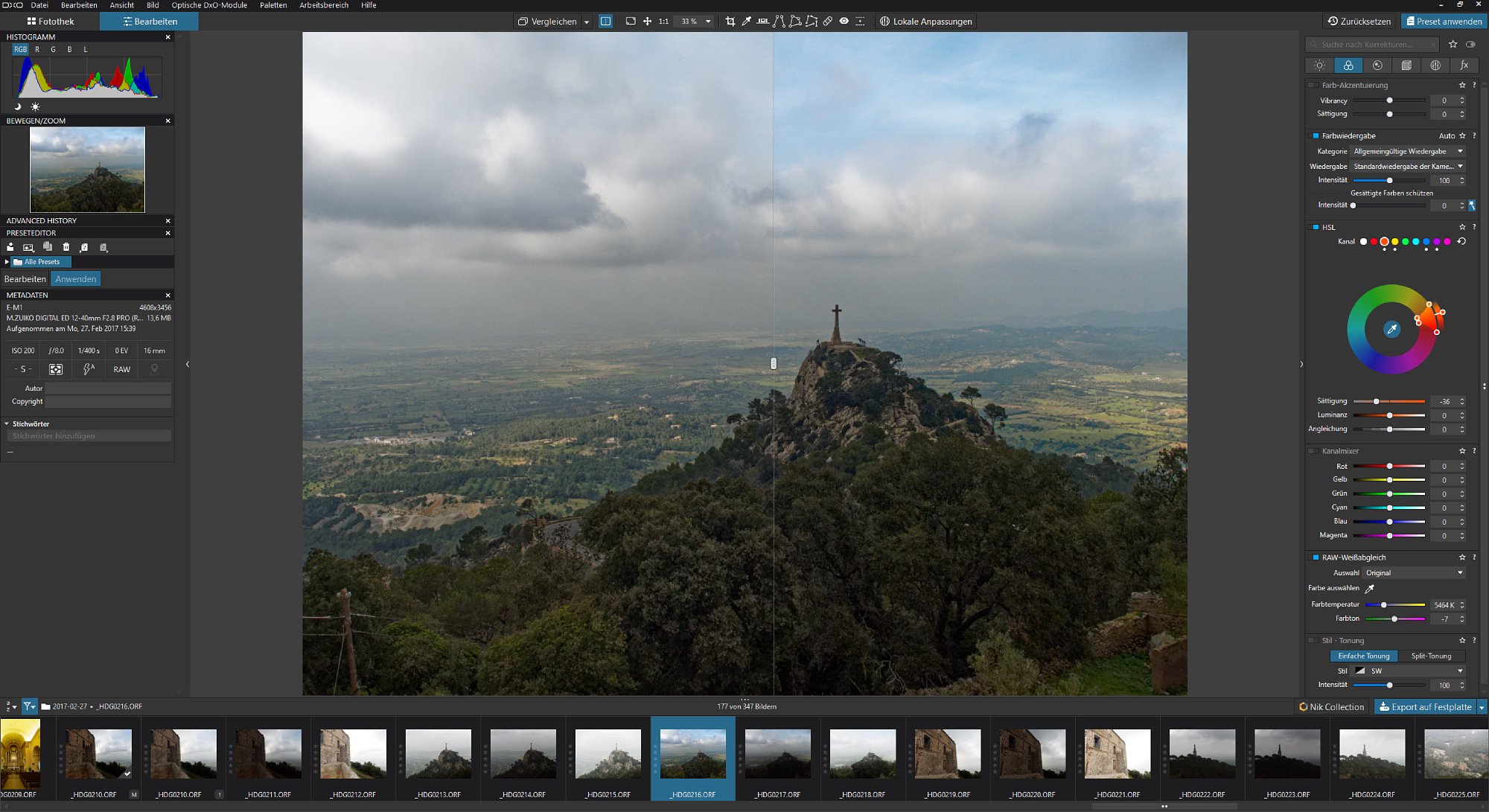The image size is (1489, 812).
Task: Open the Detail corrections tab icon
Action: pyautogui.click(x=1377, y=65)
